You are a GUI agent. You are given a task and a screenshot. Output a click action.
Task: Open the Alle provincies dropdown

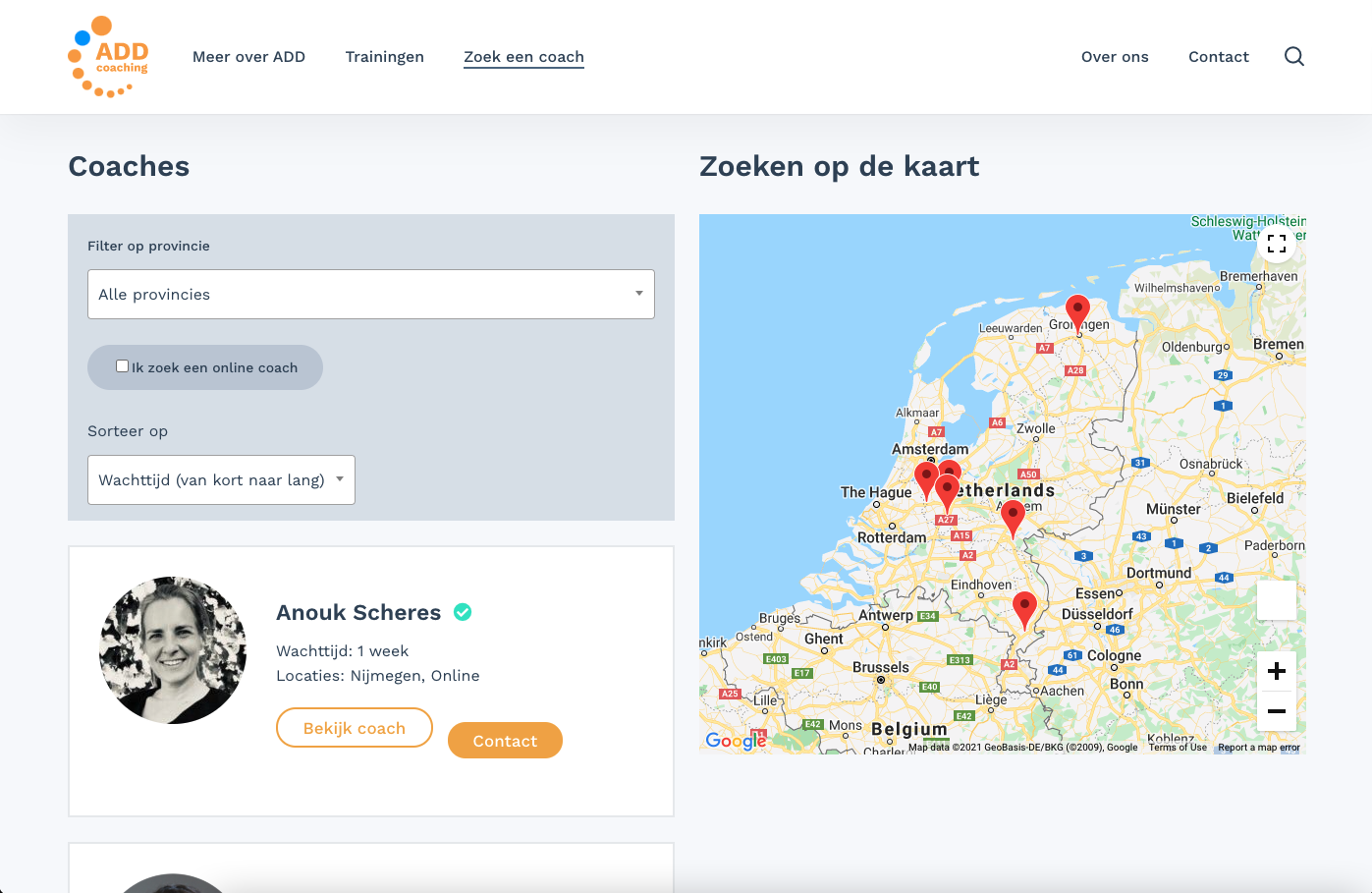pos(371,294)
